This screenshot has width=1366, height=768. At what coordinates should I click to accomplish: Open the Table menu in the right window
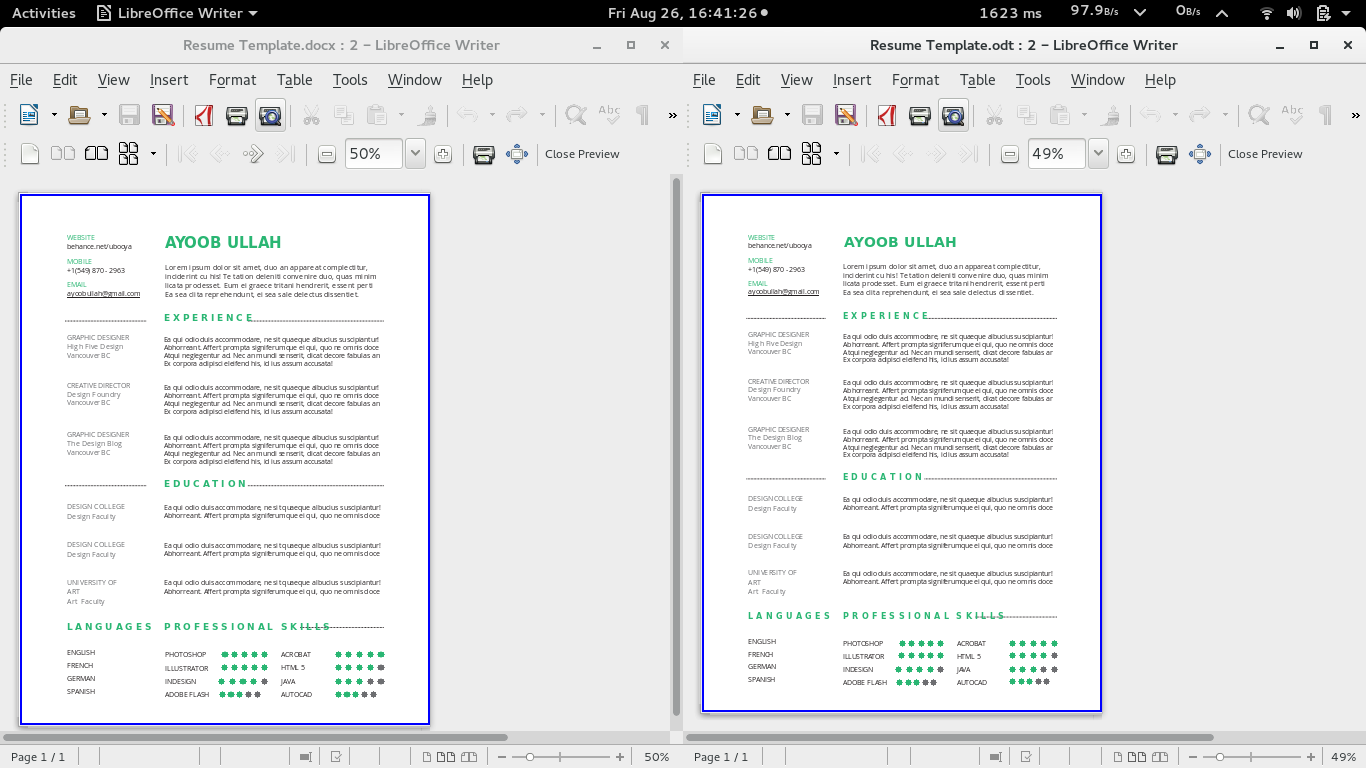pos(977,80)
